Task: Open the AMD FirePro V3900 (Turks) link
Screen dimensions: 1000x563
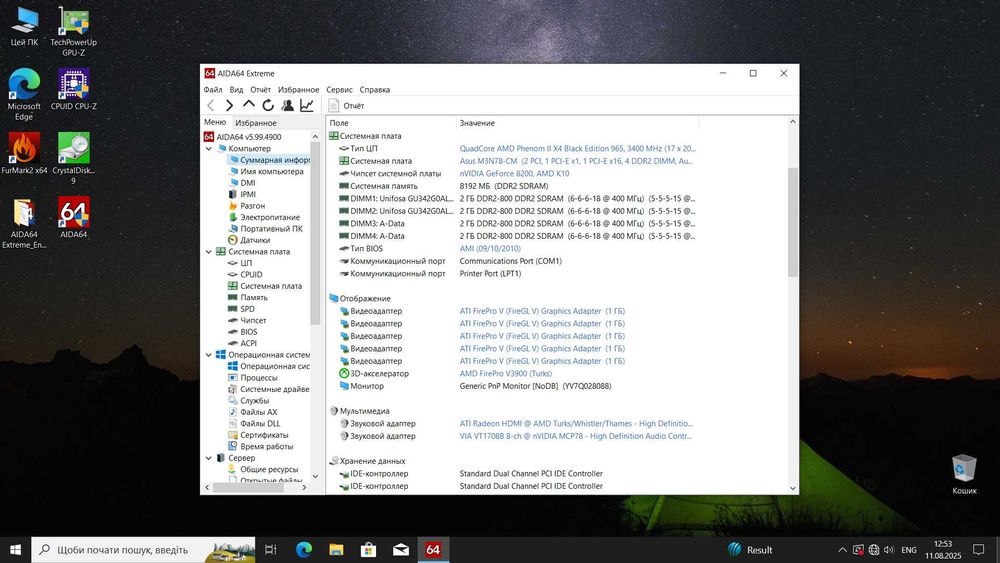Action: point(506,374)
